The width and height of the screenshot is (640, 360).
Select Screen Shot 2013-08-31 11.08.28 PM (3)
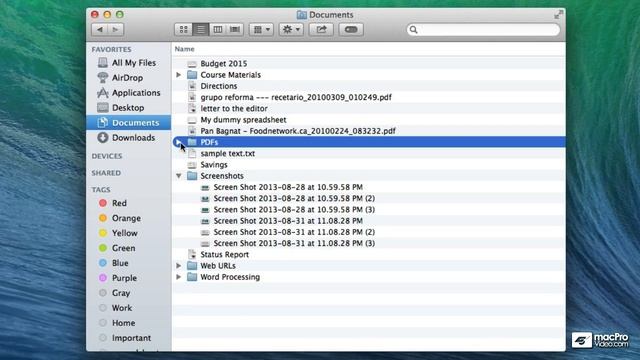click(294, 243)
